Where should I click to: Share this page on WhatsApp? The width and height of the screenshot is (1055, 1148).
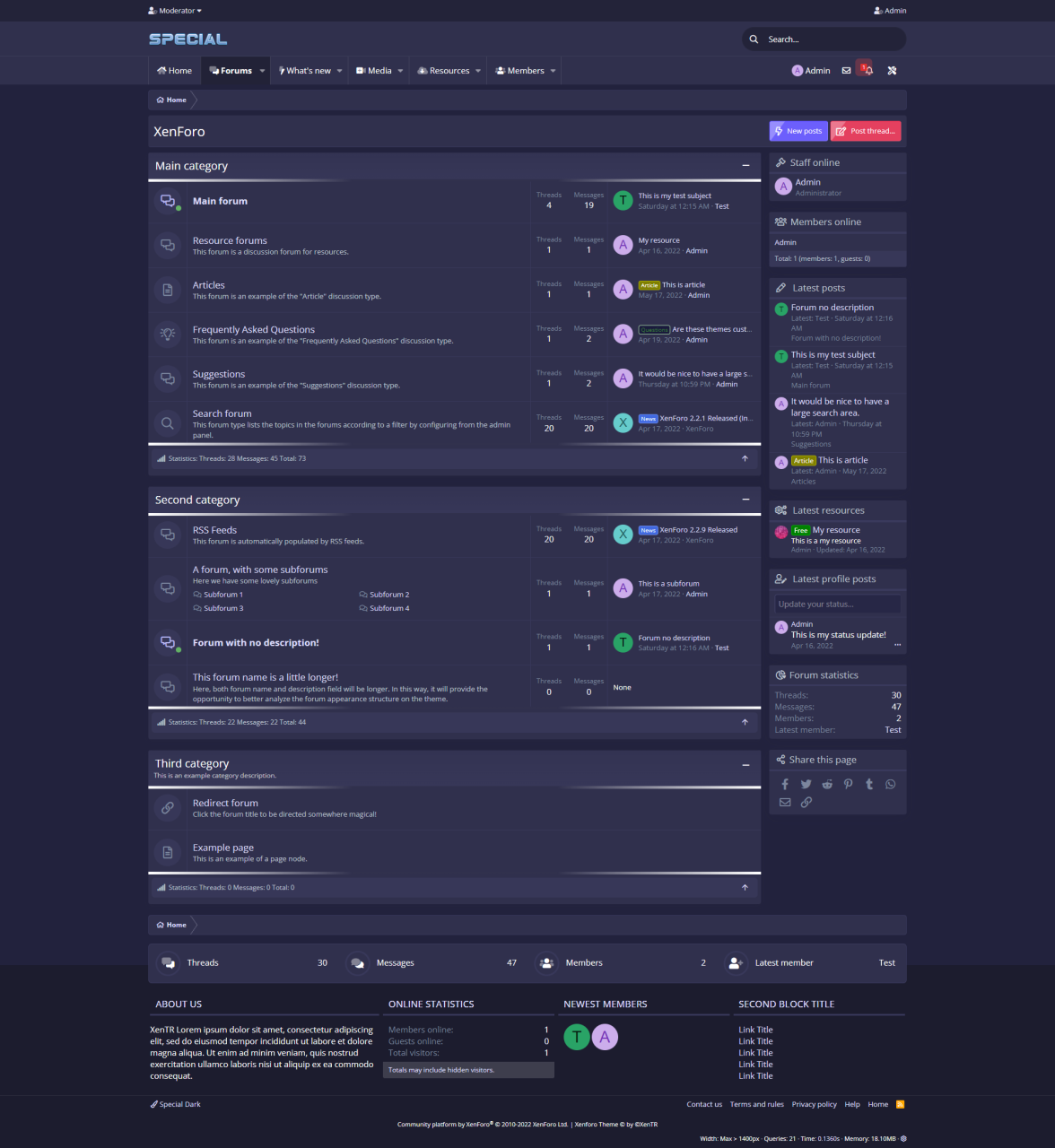(890, 784)
